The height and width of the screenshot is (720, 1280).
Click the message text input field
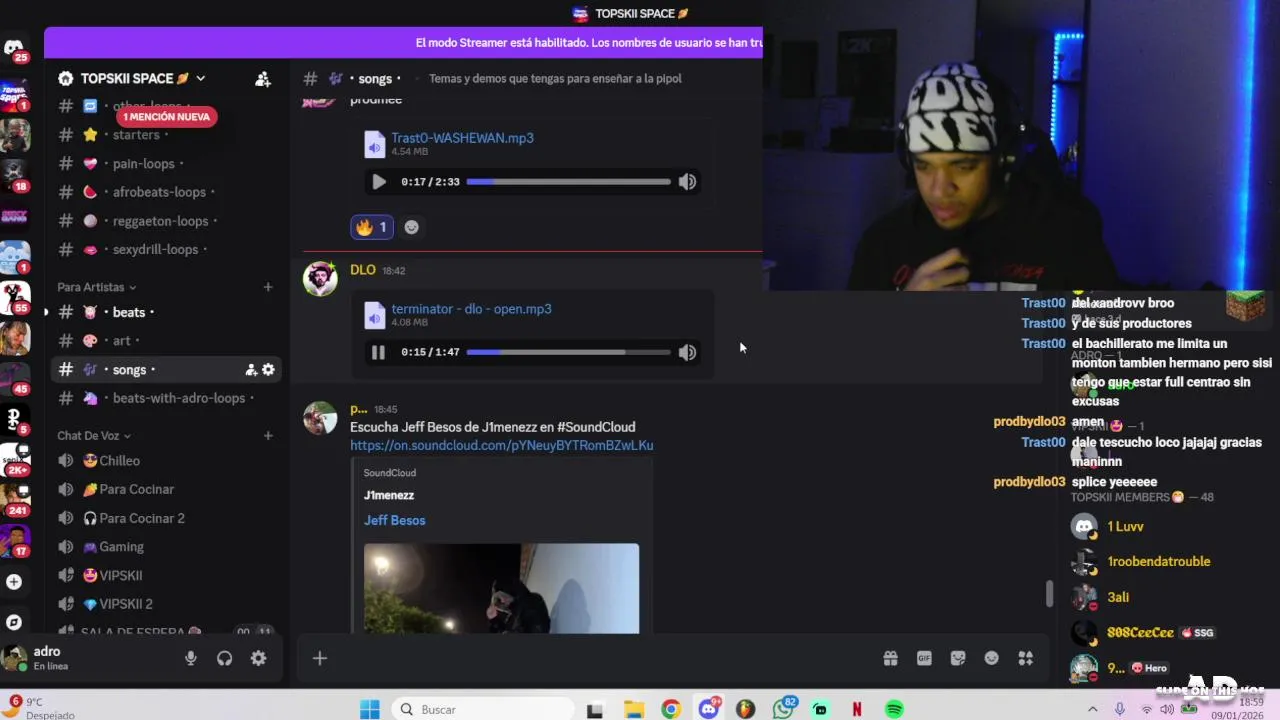(x=605, y=658)
